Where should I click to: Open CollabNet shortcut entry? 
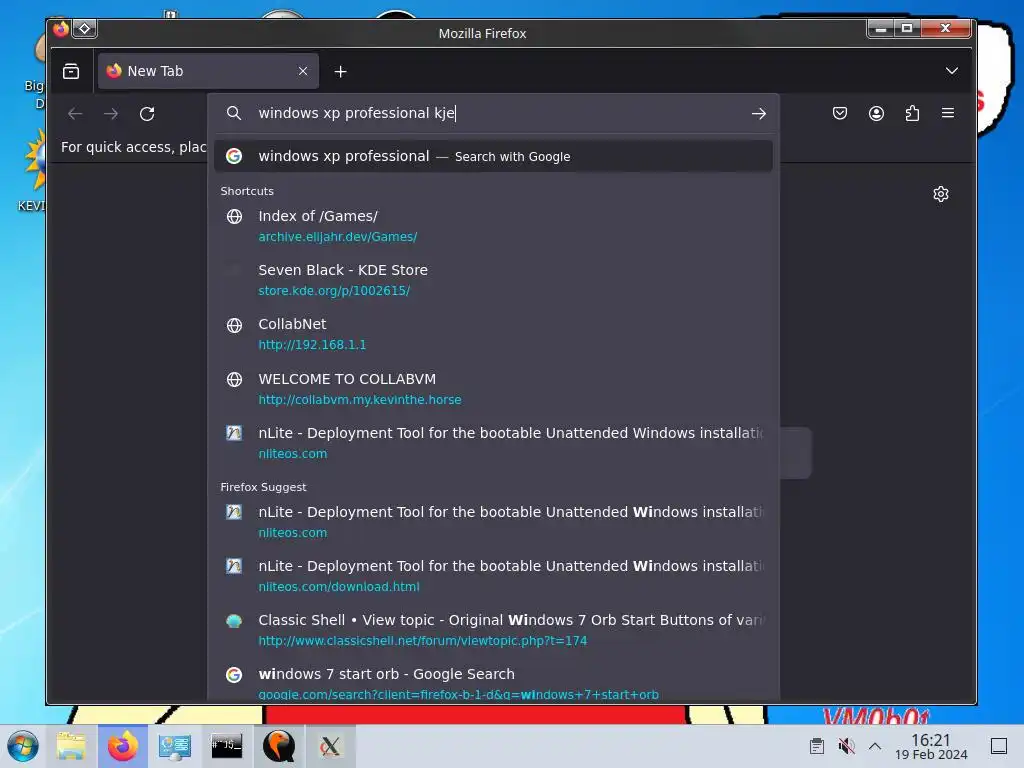click(493, 334)
